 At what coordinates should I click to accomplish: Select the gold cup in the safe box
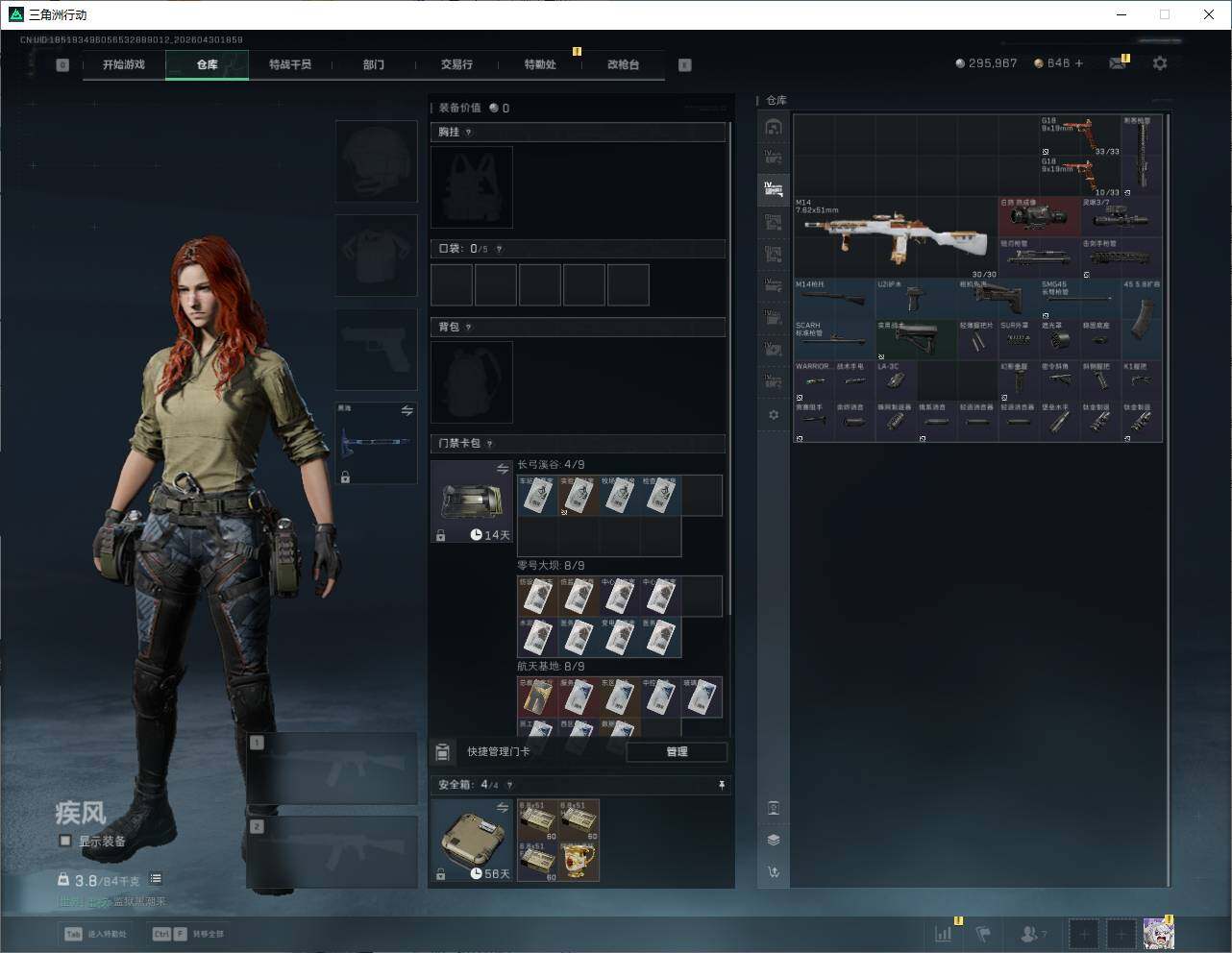[579, 861]
